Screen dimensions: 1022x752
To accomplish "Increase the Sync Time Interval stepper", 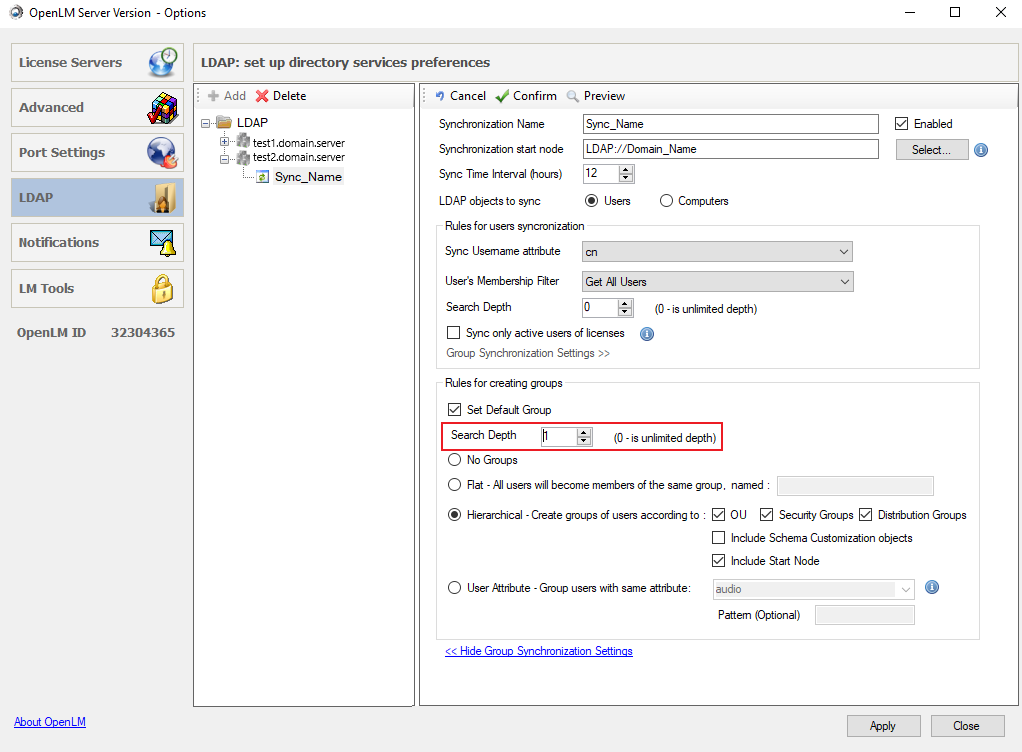I will [x=626, y=169].
